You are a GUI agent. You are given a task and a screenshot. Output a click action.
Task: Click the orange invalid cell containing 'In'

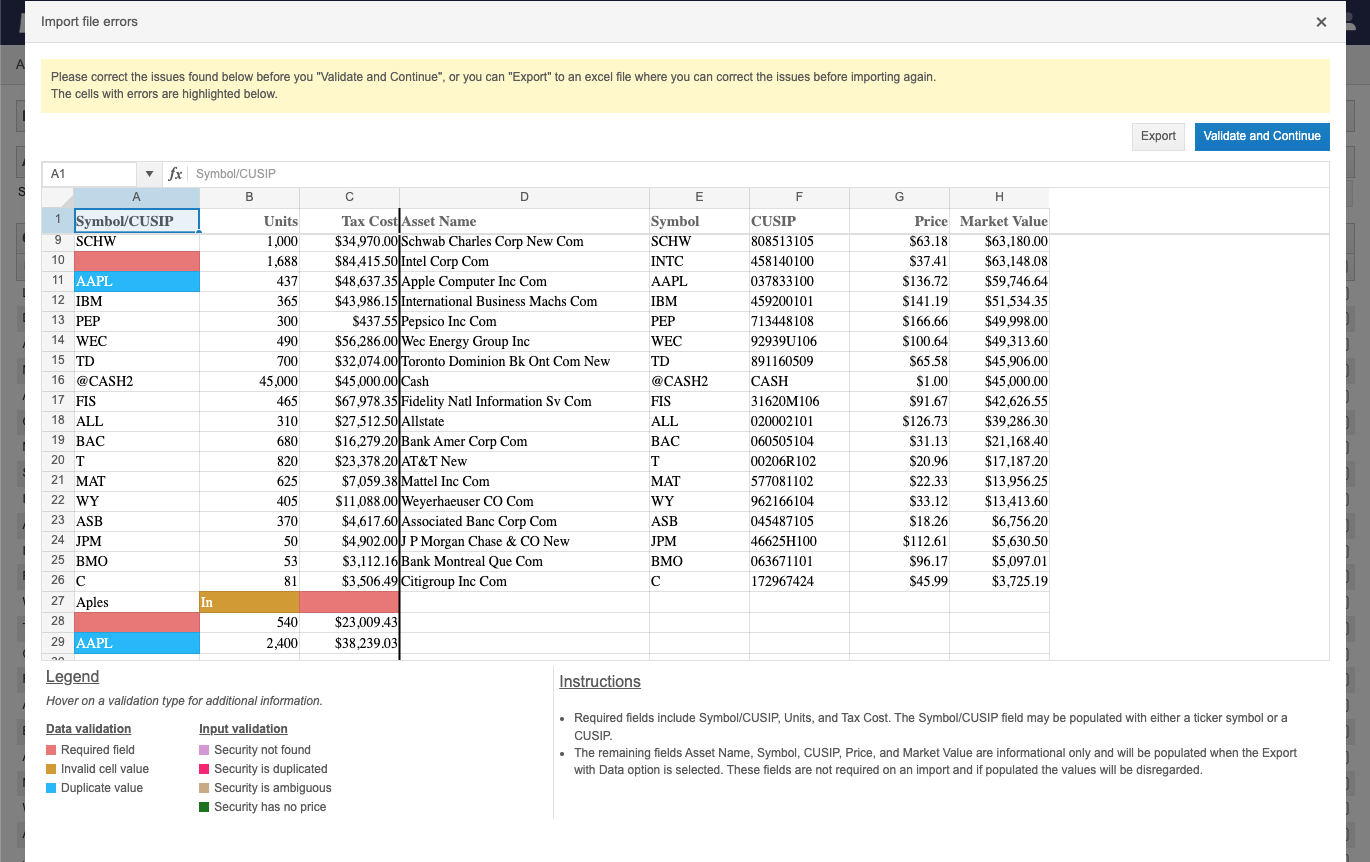[x=249, y=602]
